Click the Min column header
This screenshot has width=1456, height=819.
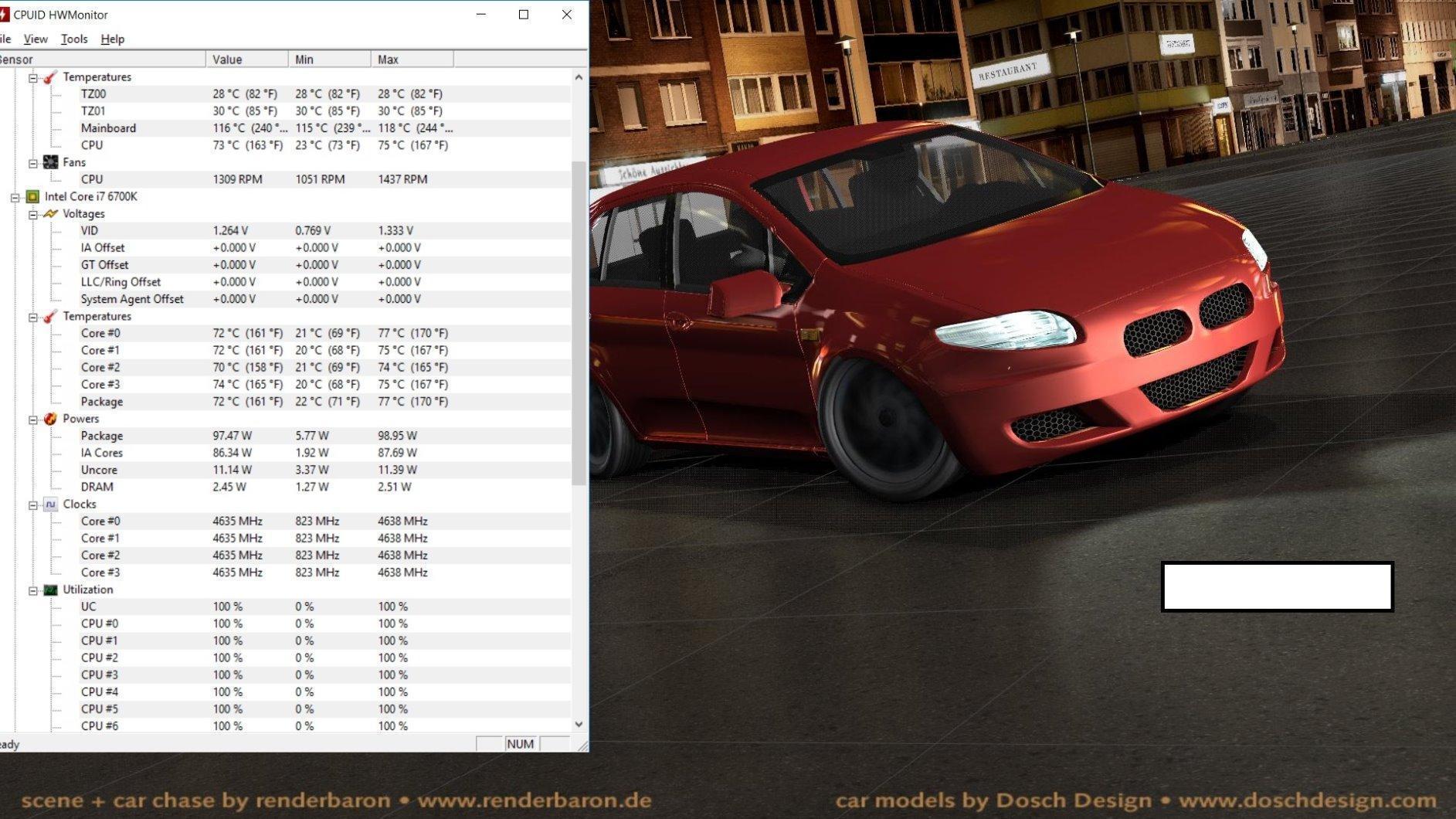(x=330, y=59)
